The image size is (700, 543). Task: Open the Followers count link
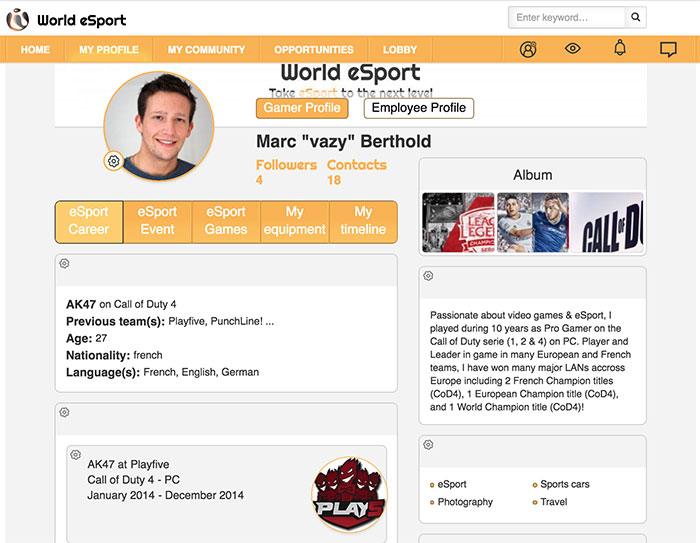(286, 172)
